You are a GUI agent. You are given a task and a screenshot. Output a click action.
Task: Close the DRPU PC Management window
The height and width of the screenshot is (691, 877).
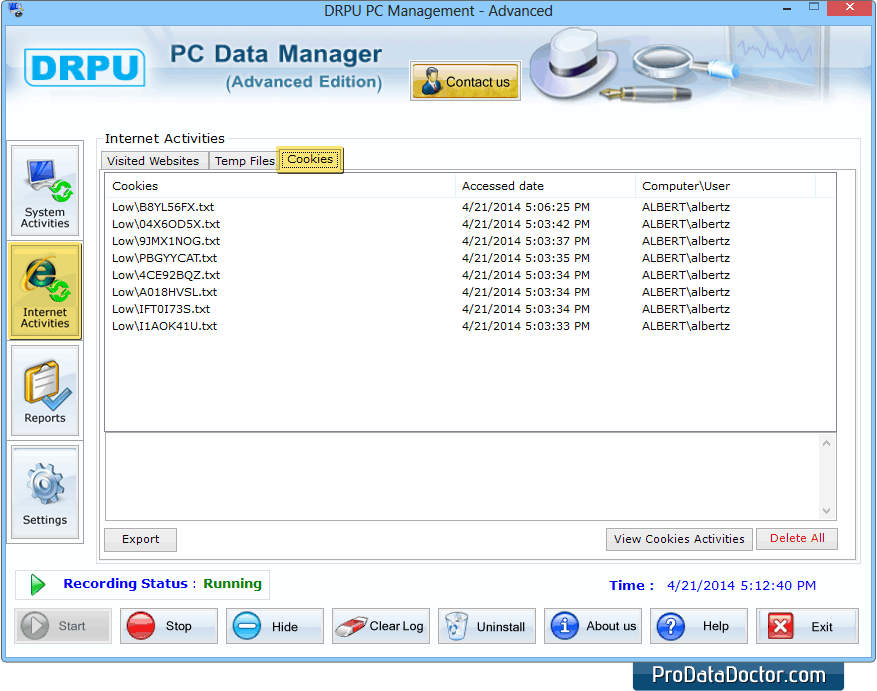(x=850, y=7)
